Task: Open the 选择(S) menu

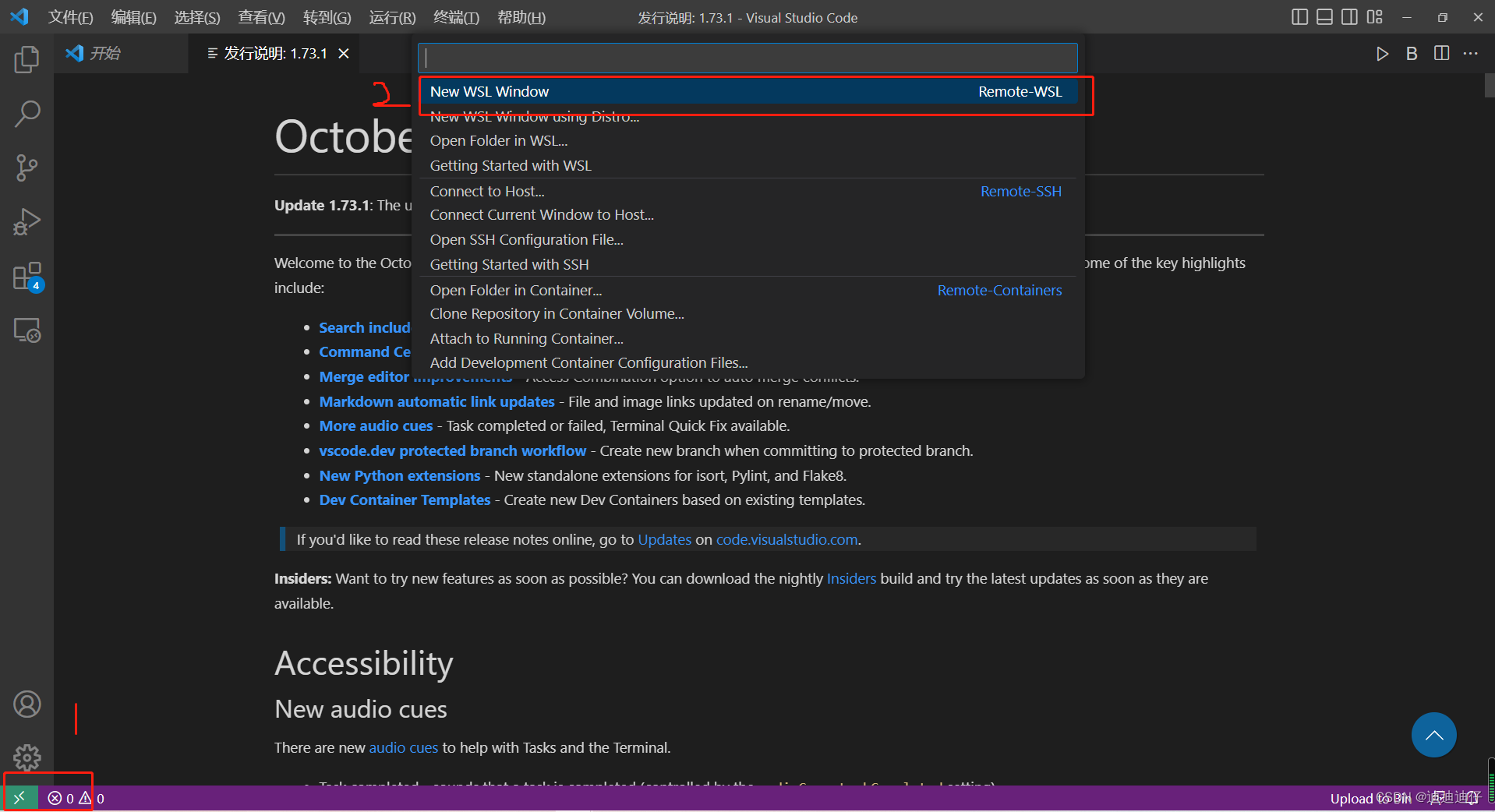Action: 197,17
